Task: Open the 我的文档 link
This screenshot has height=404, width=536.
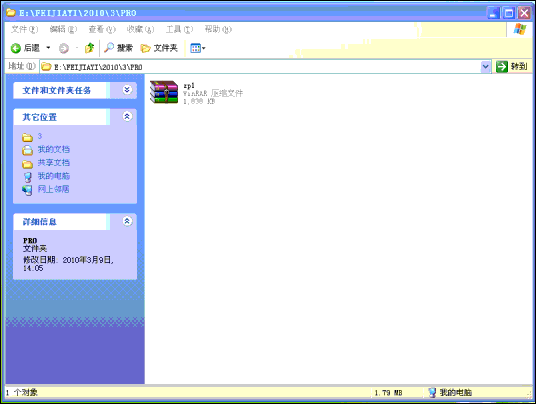Action: click(54, 149)
